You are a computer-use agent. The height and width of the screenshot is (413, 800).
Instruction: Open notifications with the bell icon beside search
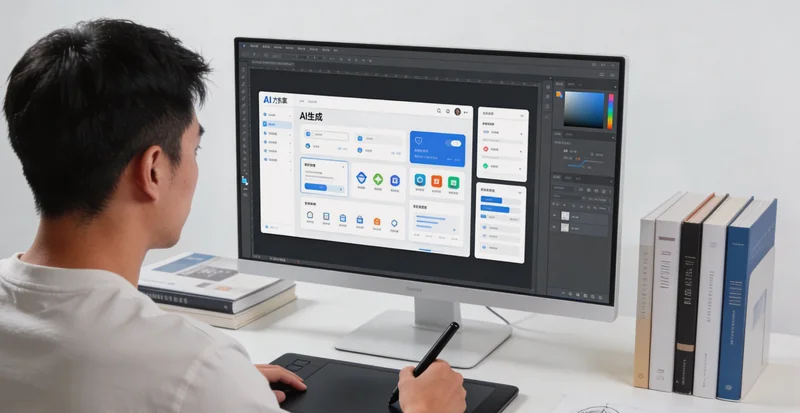[447, 110]
